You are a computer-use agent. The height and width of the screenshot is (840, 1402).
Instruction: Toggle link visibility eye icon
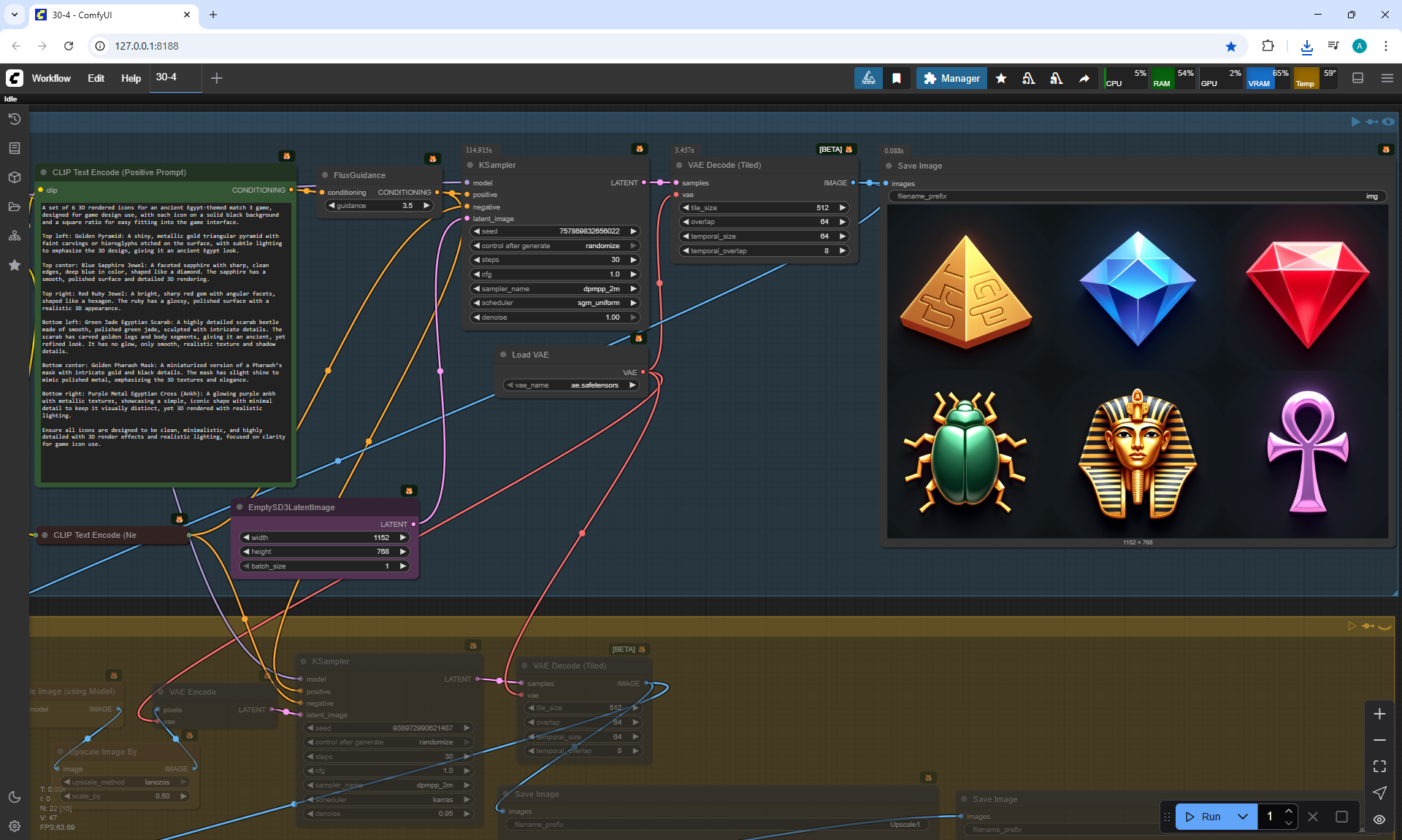[1379, 820]
